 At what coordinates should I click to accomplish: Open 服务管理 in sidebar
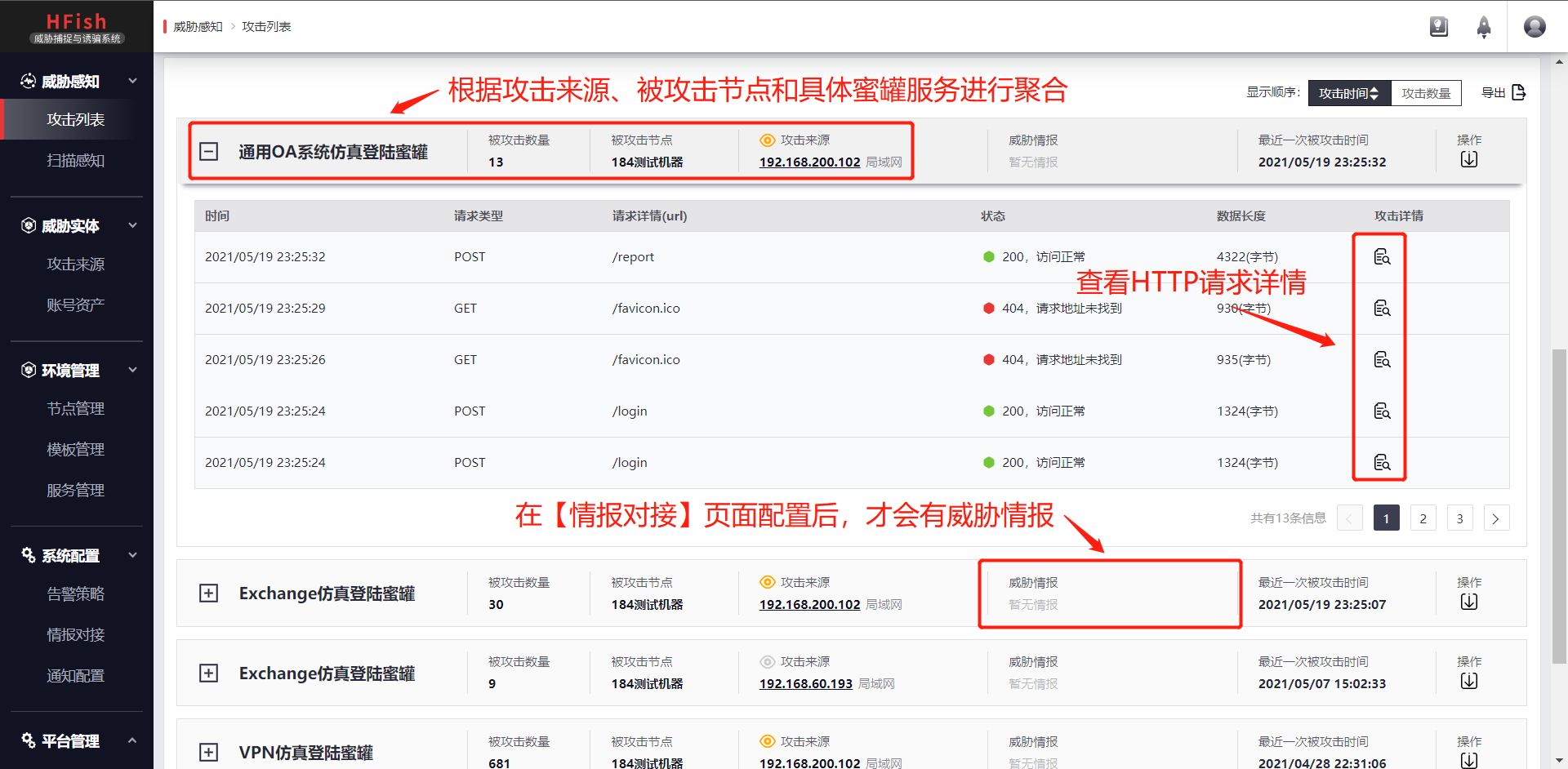(x=76, y=491)
